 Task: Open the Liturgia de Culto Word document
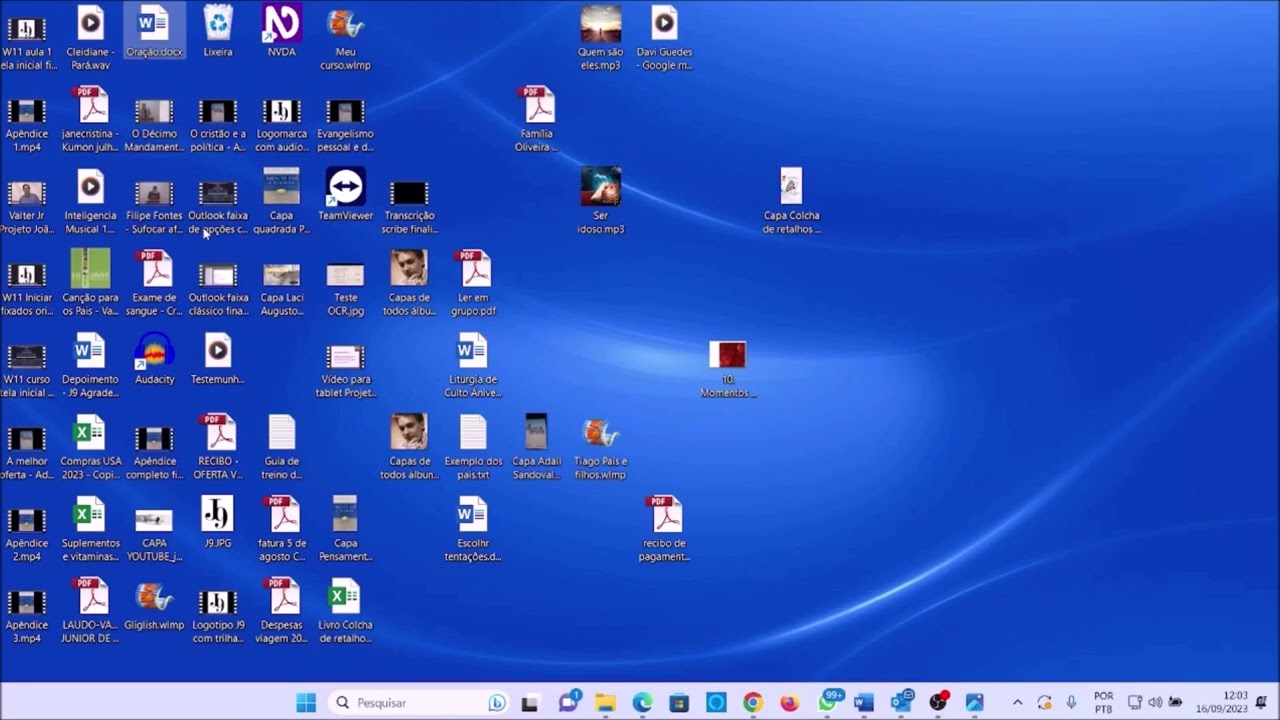click(x=473, y=366)
